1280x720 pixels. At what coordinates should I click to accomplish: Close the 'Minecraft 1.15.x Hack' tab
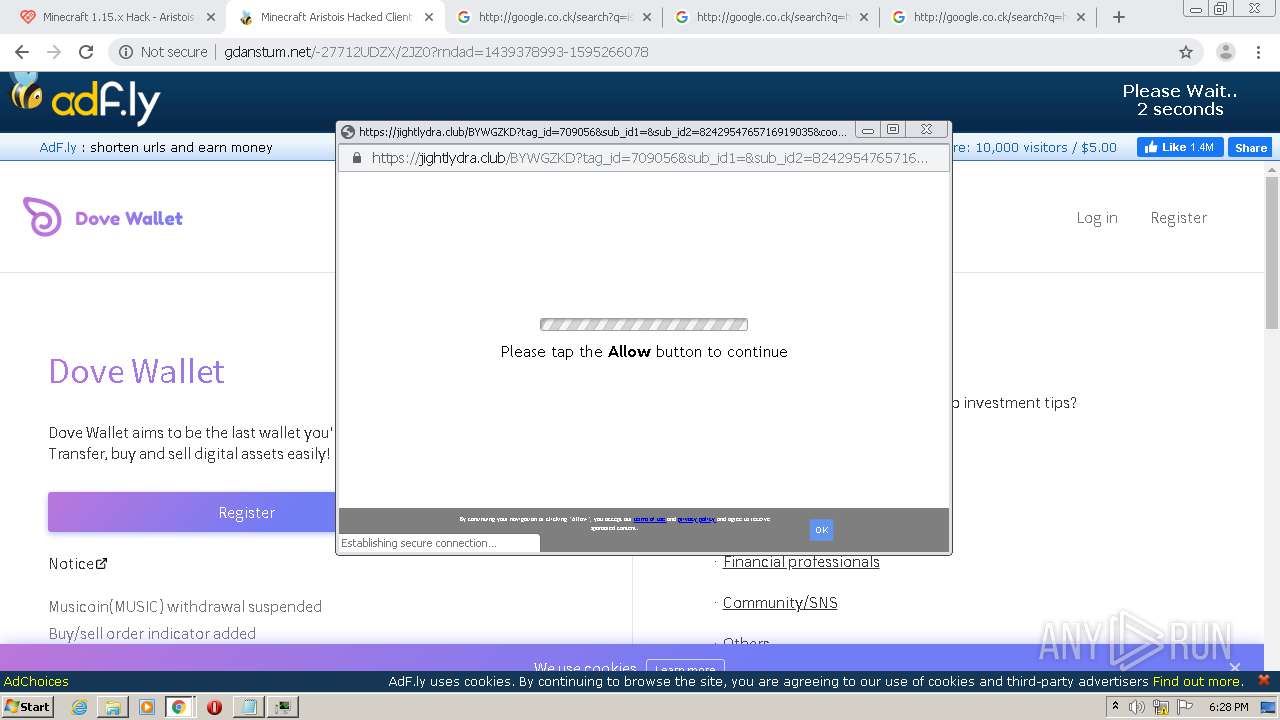click(x=210, y=17)
